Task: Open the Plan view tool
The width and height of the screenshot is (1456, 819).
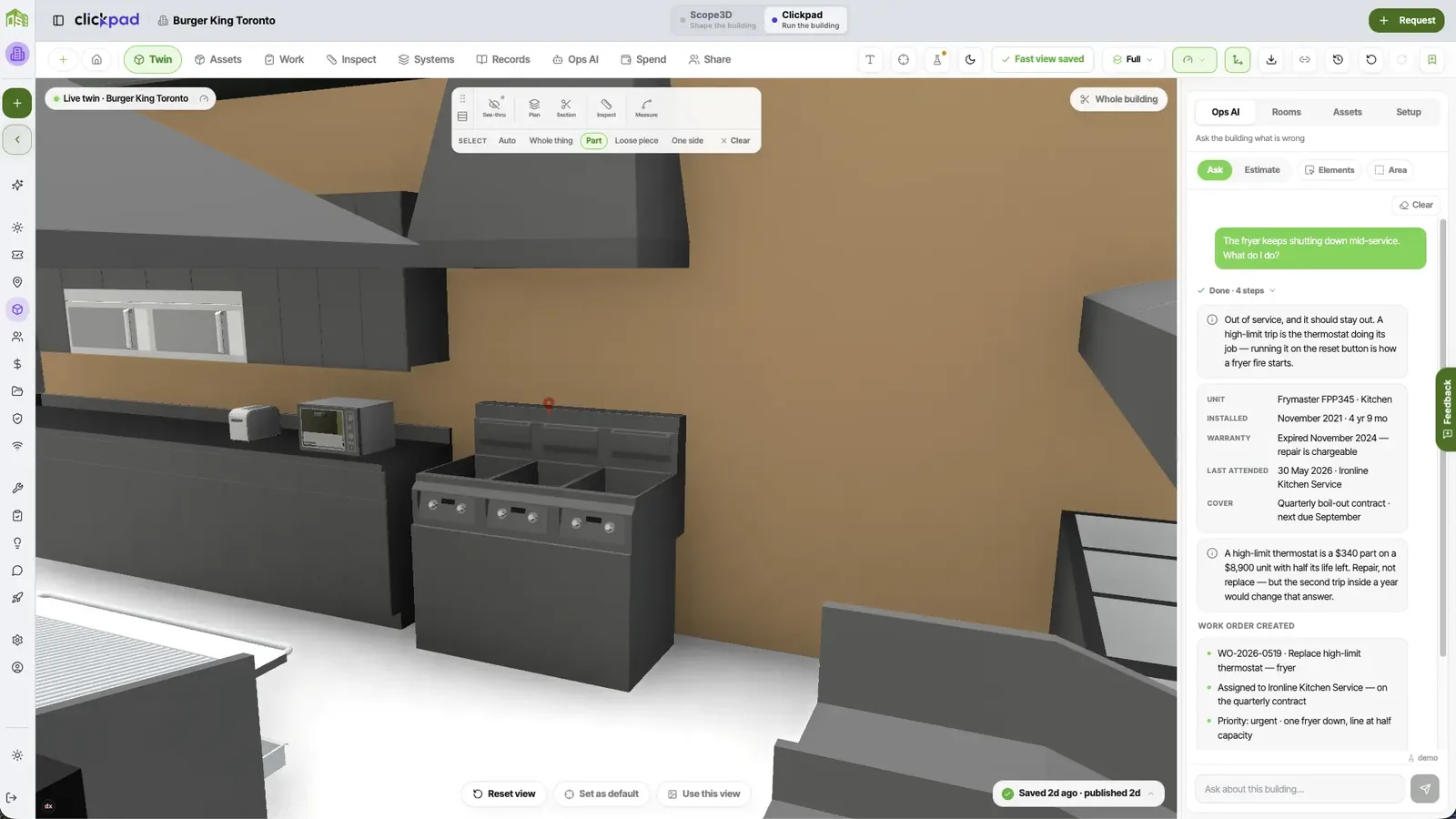Action: tap(534, 107)
